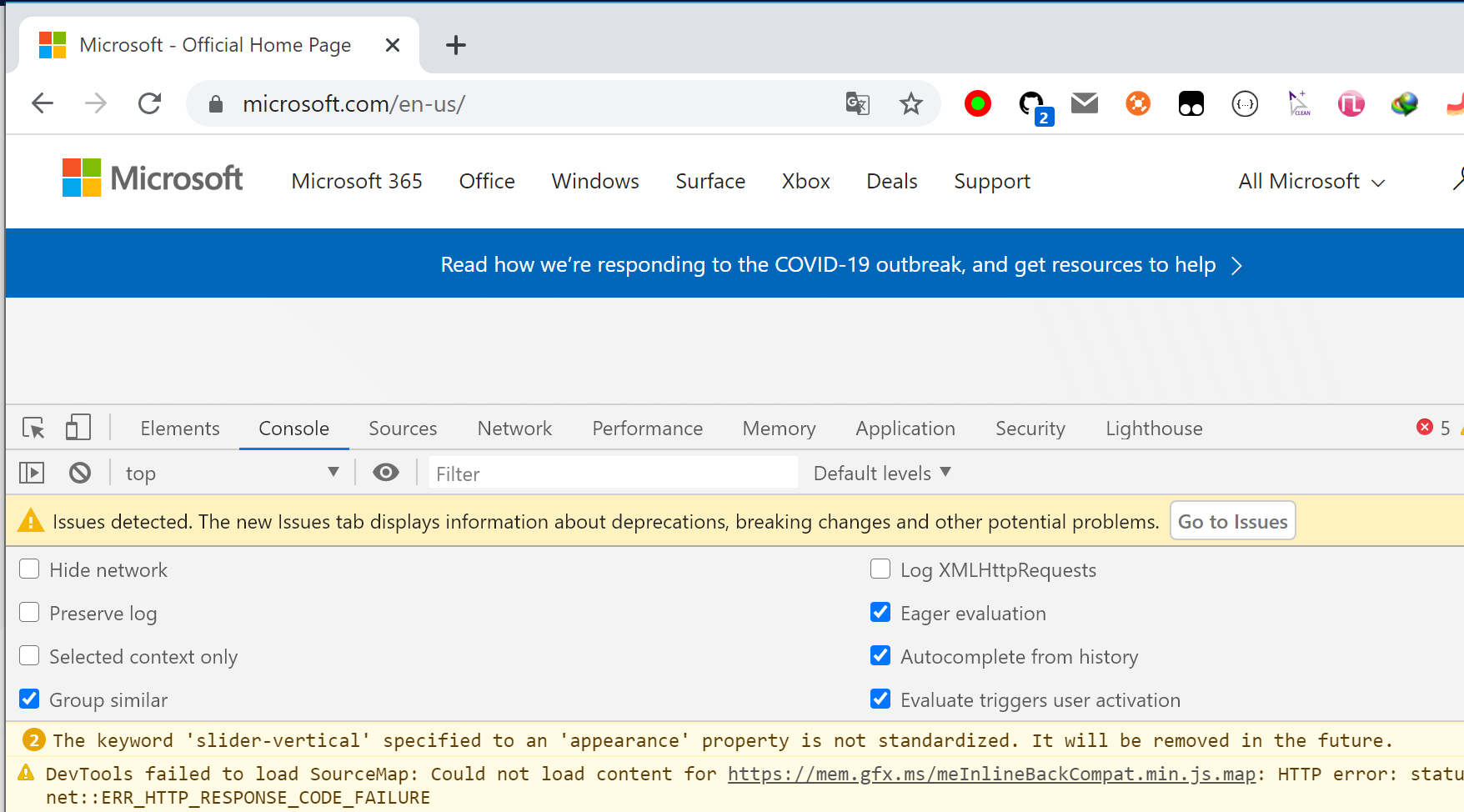Expand the Default levels dropdown
The image size is (1464, 812).
point(881,474)
